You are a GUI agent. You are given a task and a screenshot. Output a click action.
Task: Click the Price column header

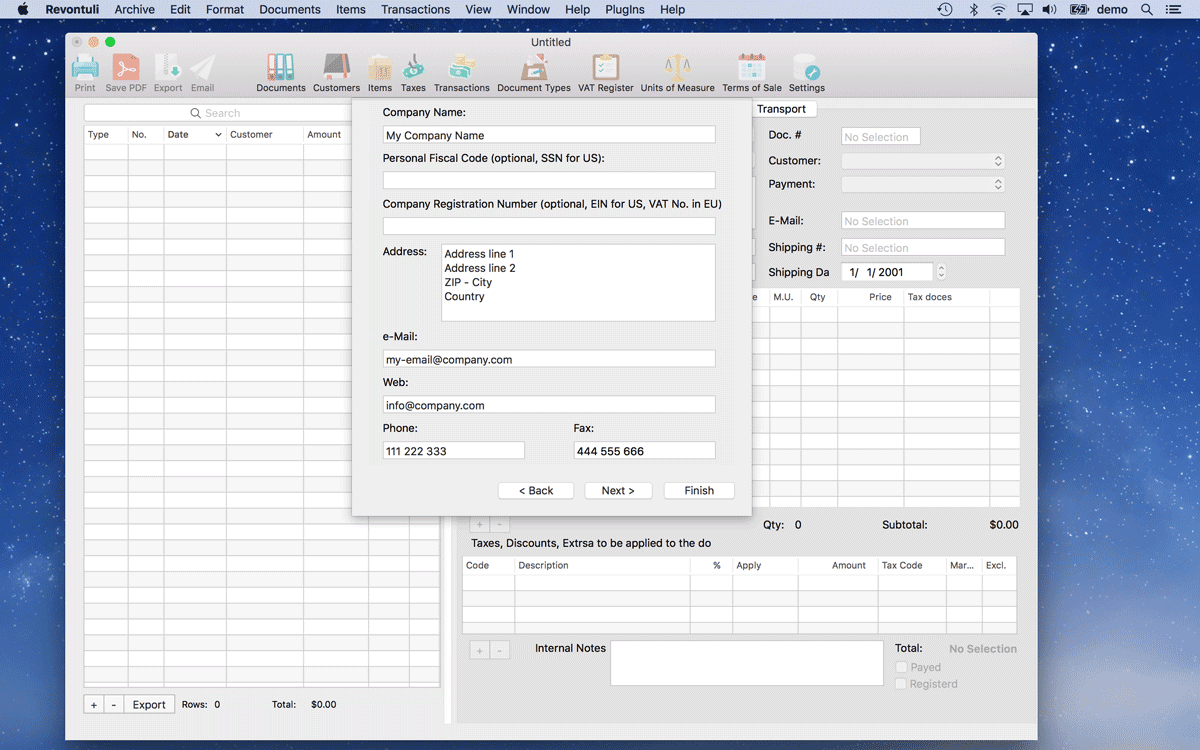tap(871, 297)
